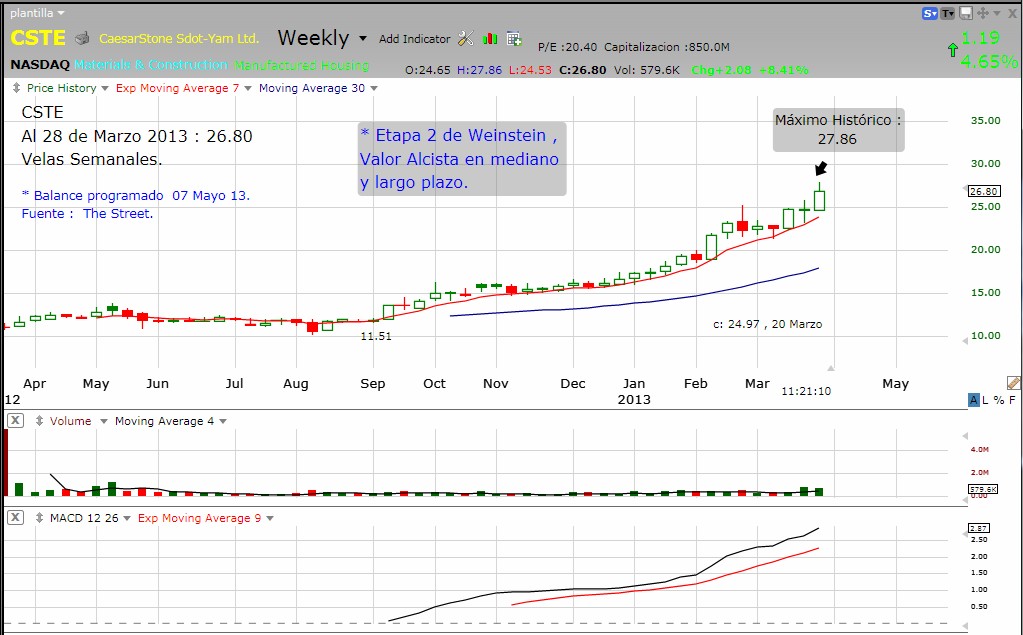The height and width of the screenshot is (635, 1023).
Task: Click the blue S dropdown icon
Action: [x=930, y=13]
